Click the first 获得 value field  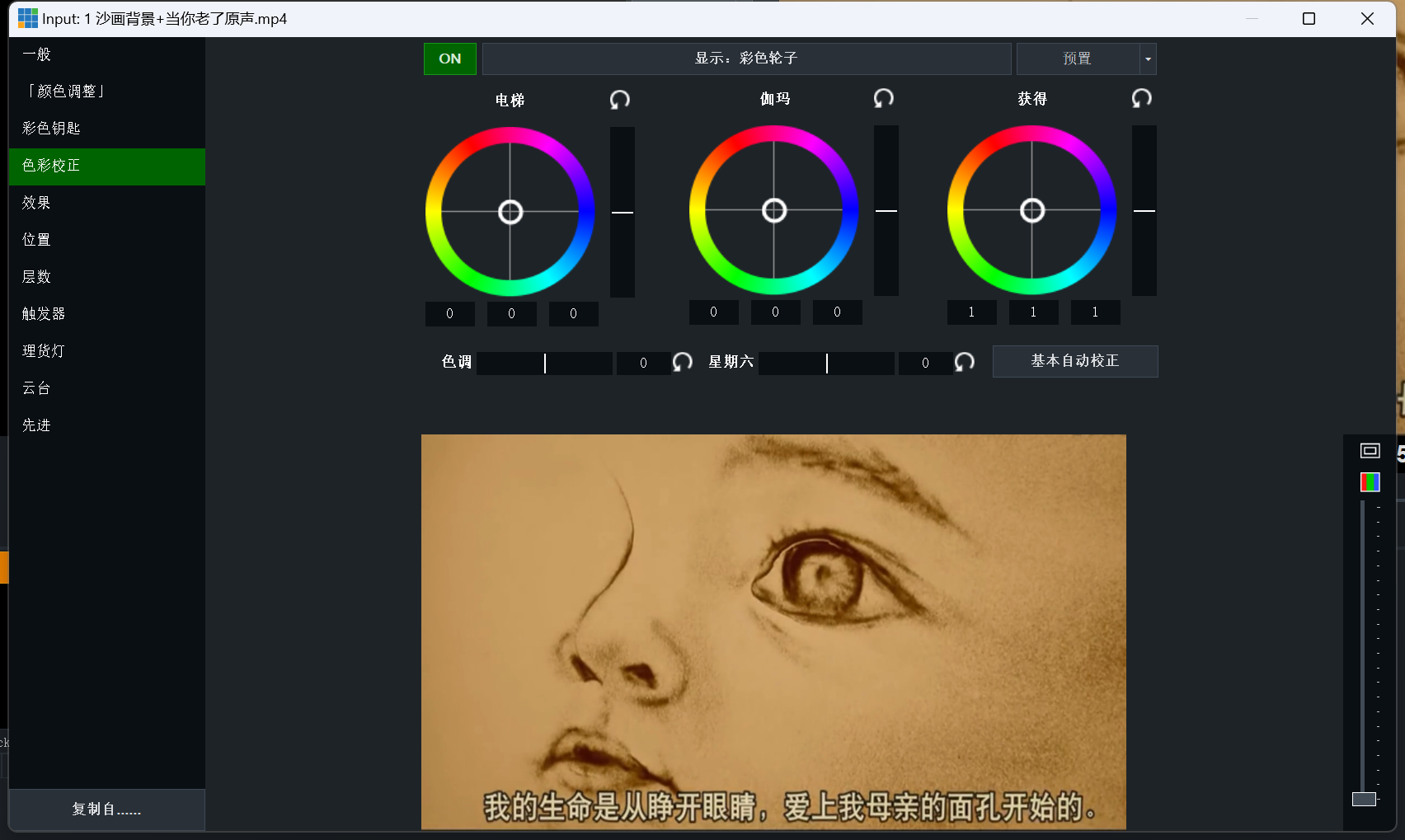pyautogui.click(x=971, y=312)
